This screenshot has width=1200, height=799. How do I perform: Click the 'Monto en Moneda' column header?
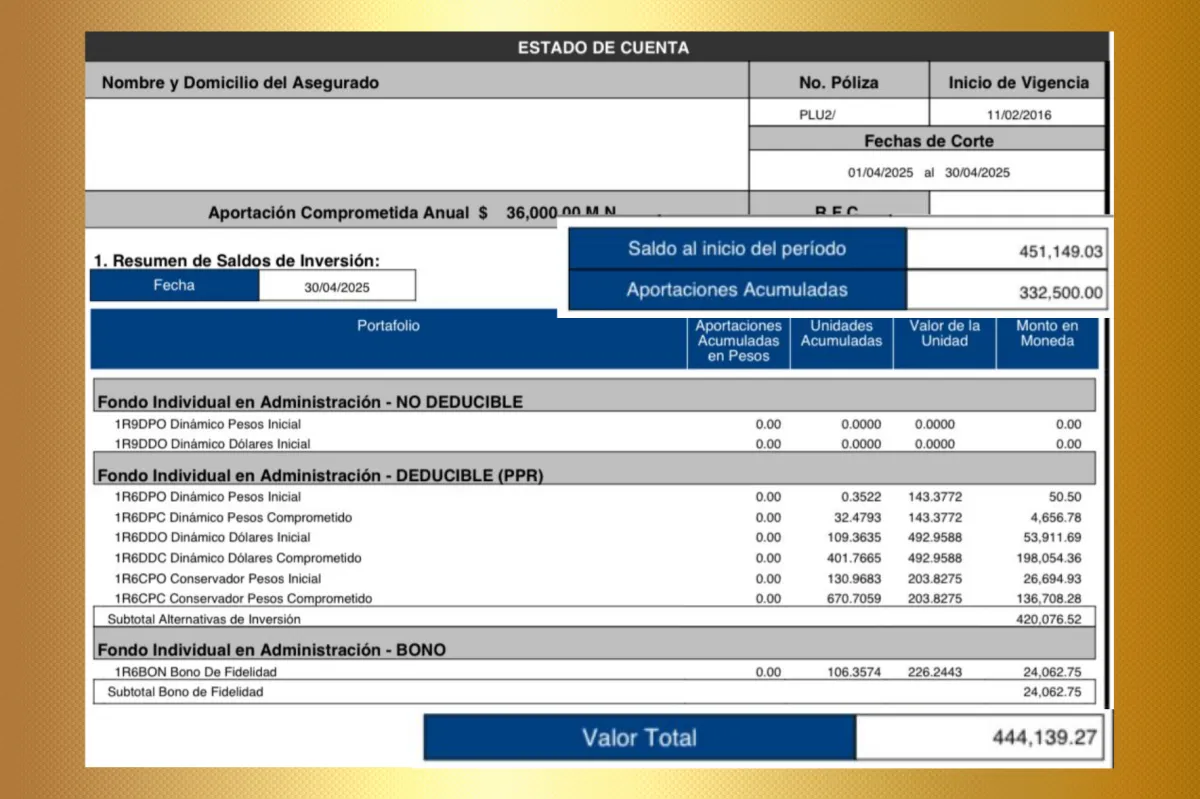1046,333
